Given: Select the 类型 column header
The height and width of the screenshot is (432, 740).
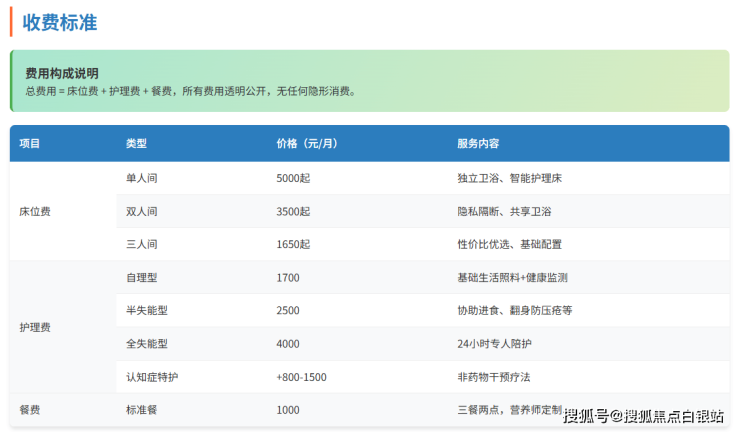Looking at the screenshot, I should click(x=136, y=144).
